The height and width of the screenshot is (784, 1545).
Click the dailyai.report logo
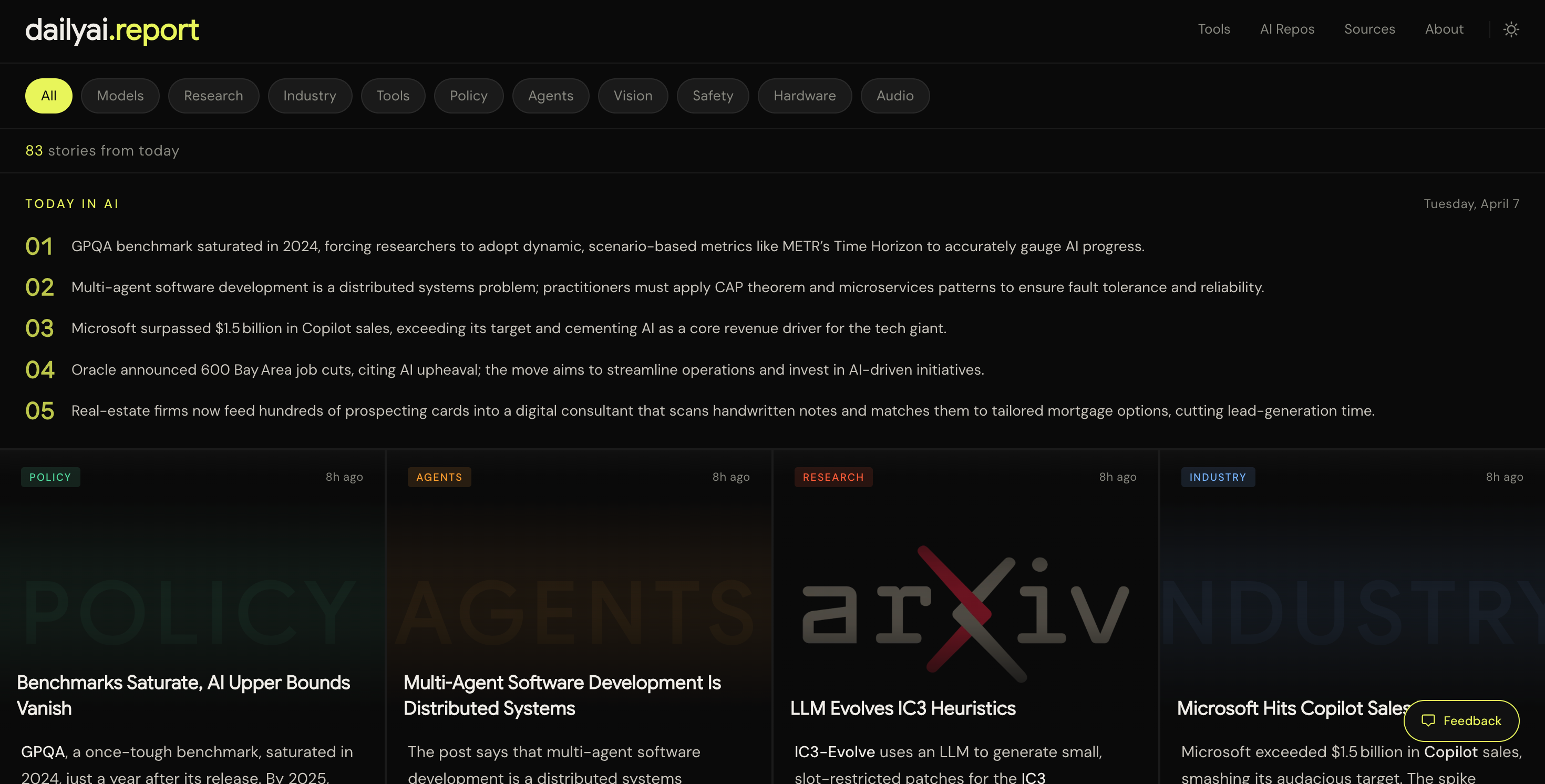coord(111,30)
